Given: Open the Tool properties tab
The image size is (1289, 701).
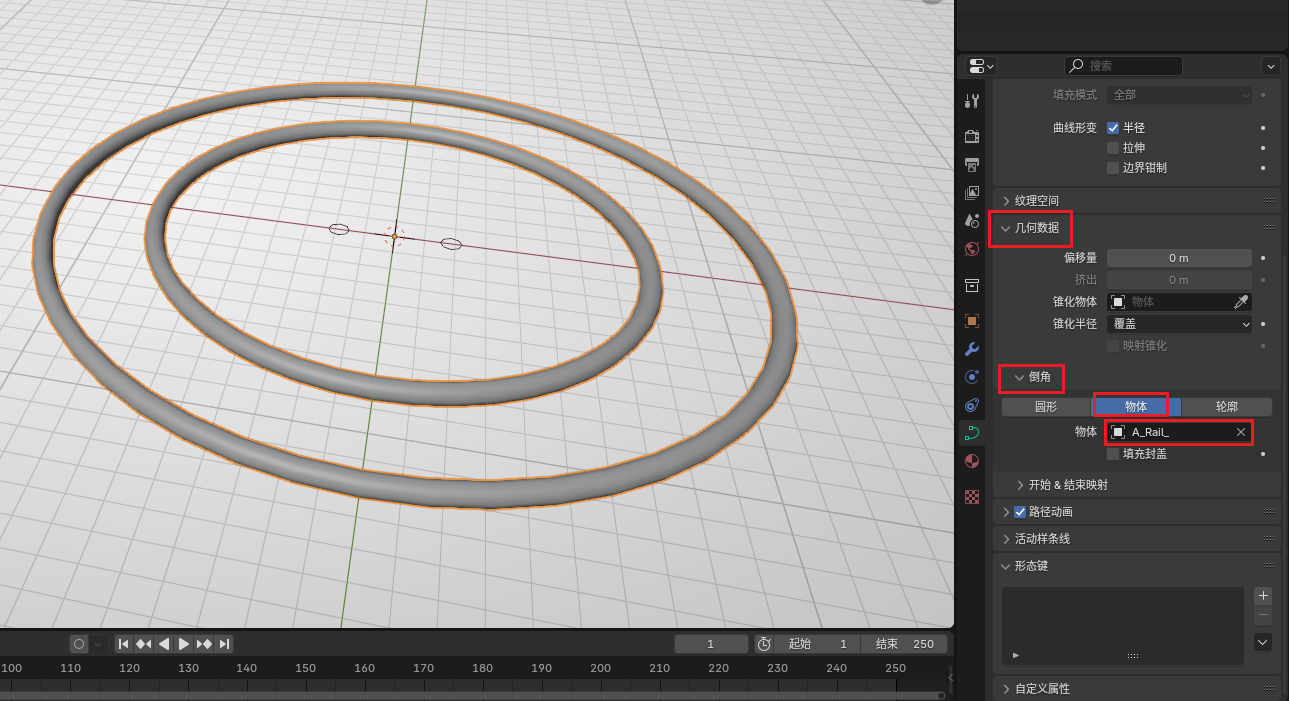Looking at the screenshot, I should [971, 101].
